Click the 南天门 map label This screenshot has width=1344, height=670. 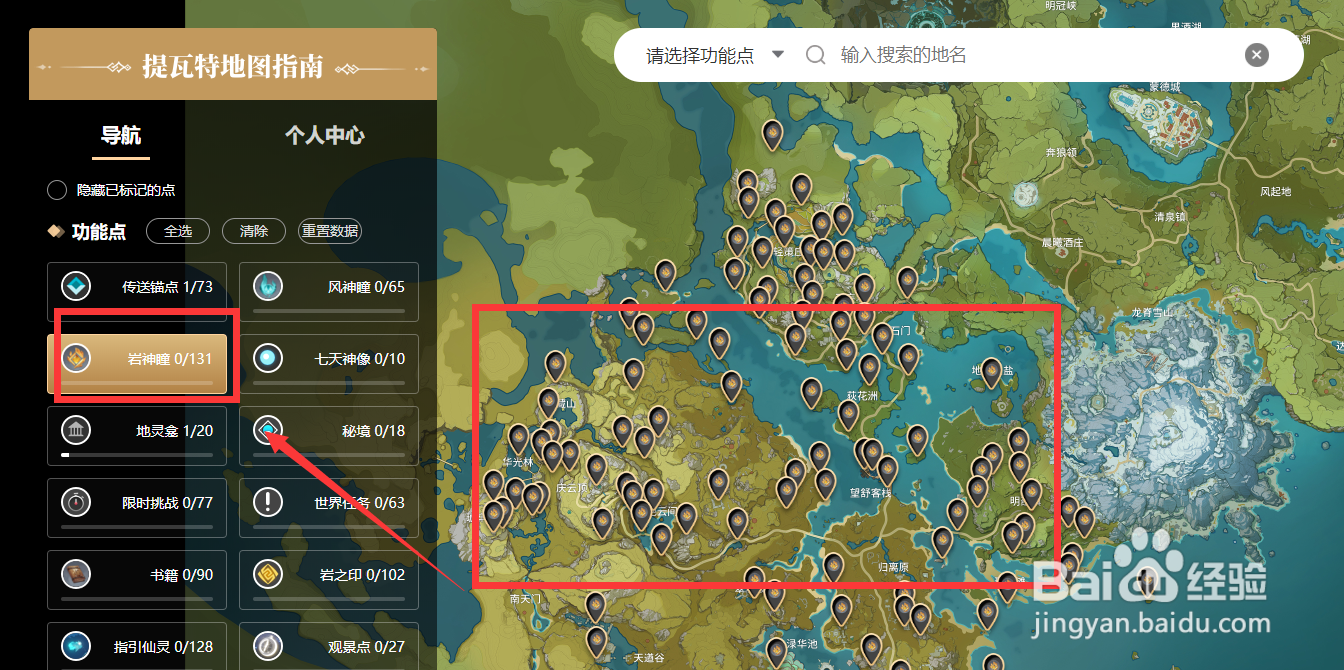[x=525, y=599]
